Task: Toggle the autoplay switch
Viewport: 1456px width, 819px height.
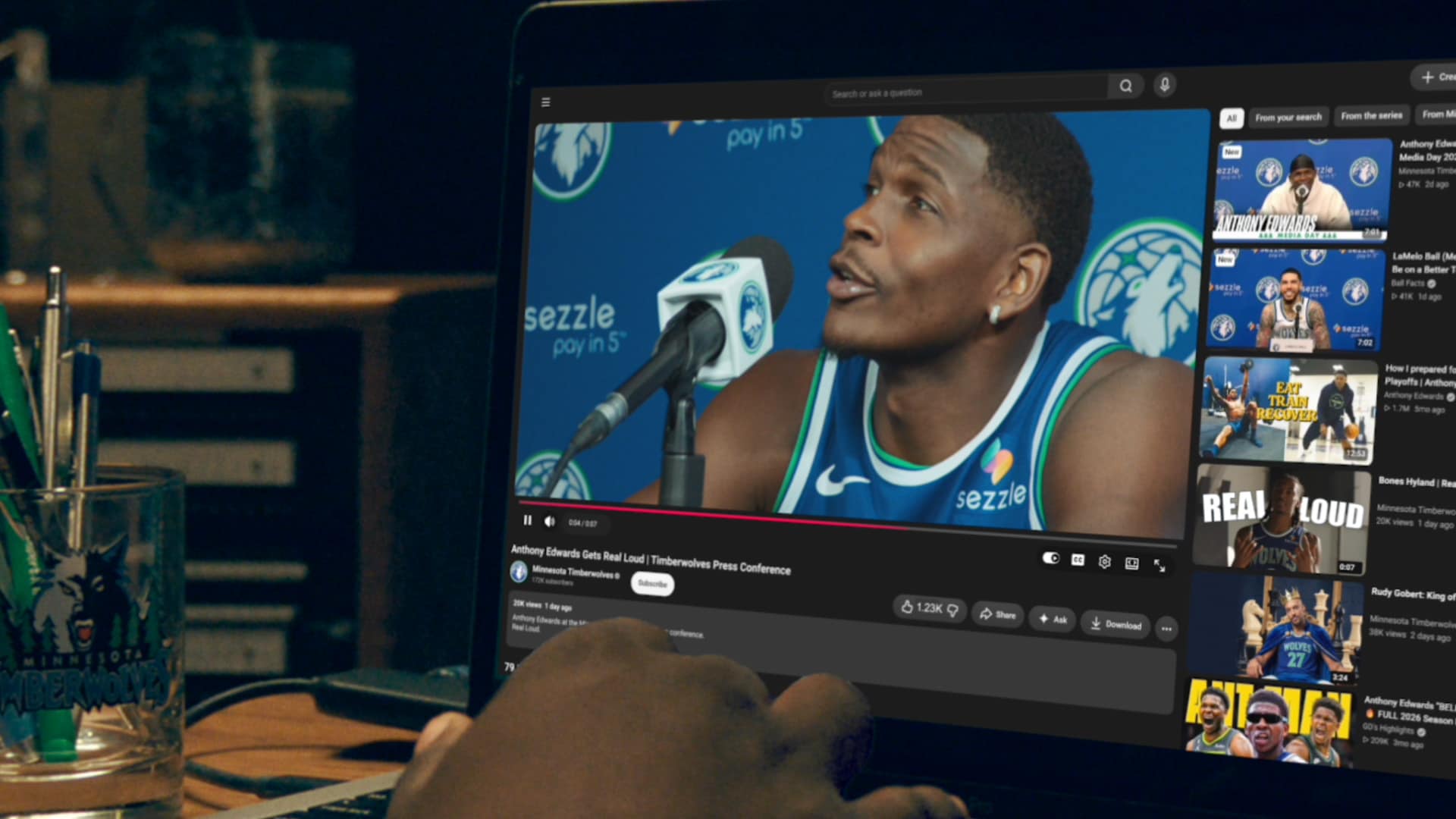Action: [x=1050, y=558]
